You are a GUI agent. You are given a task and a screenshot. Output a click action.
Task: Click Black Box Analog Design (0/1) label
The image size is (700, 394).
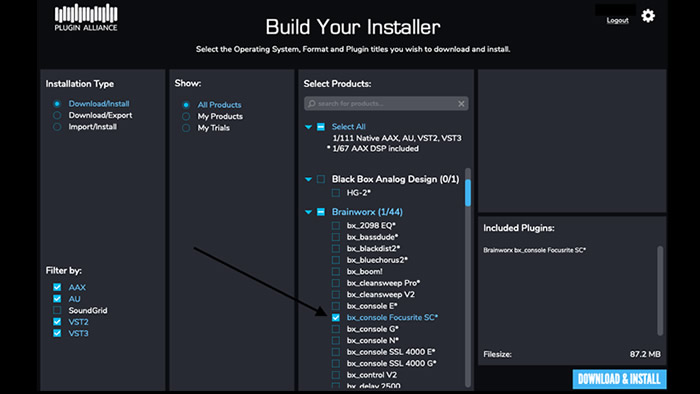coord(395,179)
